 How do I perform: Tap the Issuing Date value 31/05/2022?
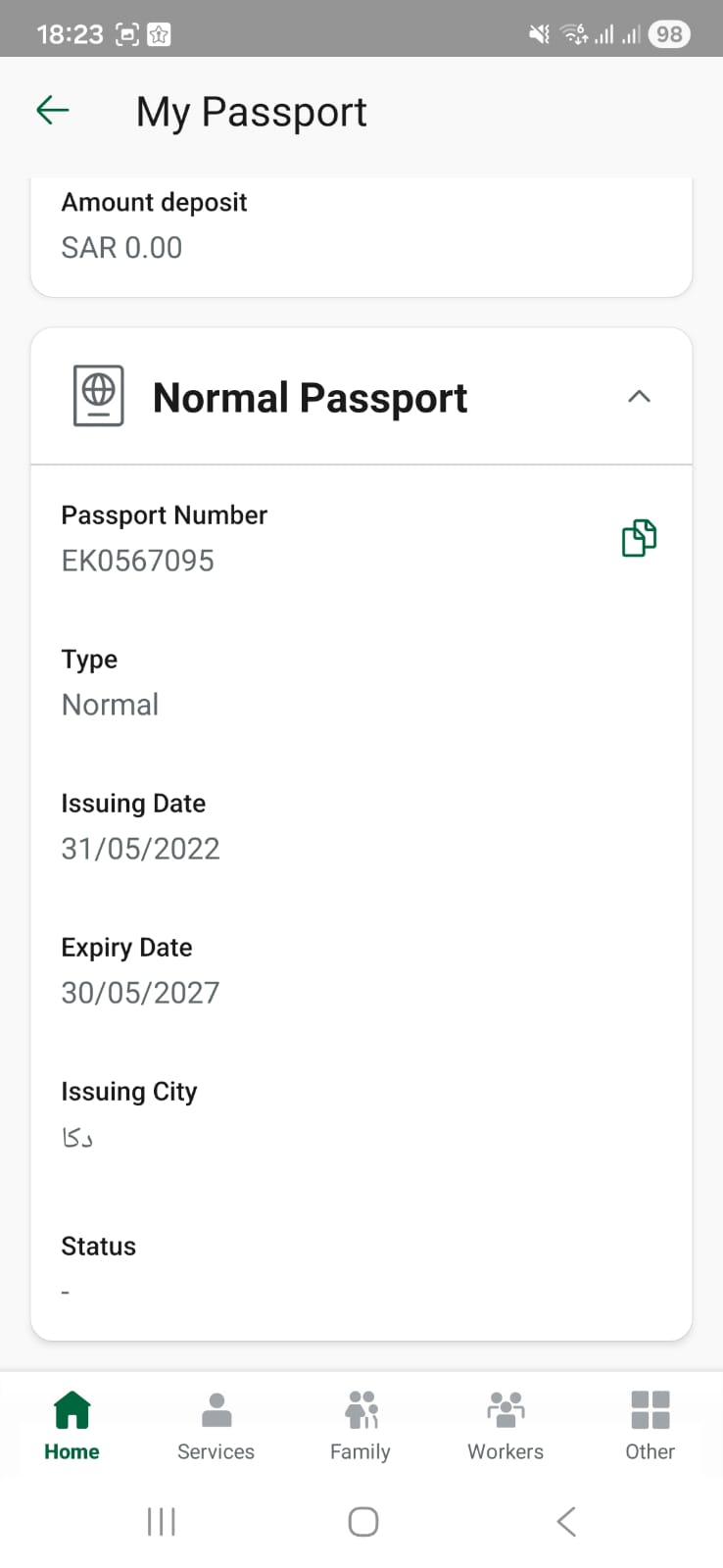140,849
